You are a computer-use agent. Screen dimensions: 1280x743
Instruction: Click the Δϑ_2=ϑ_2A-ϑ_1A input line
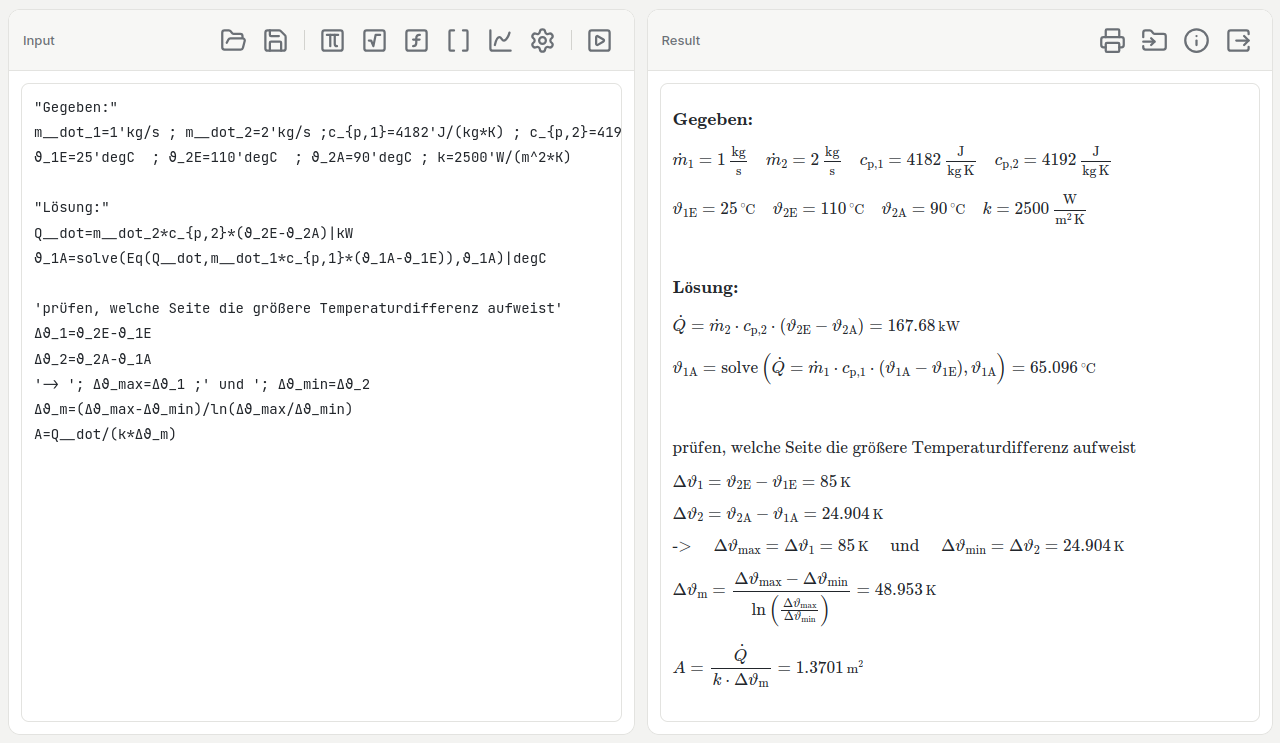(x=93, y=359)
